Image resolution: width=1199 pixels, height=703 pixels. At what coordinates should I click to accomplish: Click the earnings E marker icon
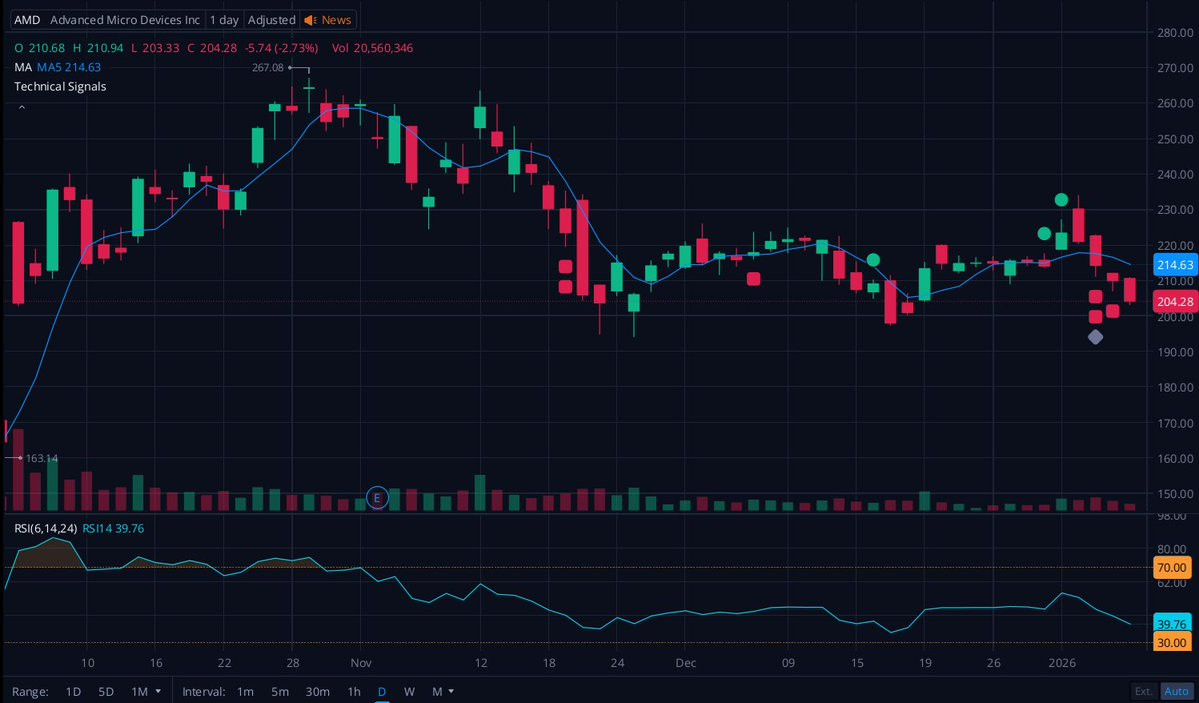click(377, 498)
